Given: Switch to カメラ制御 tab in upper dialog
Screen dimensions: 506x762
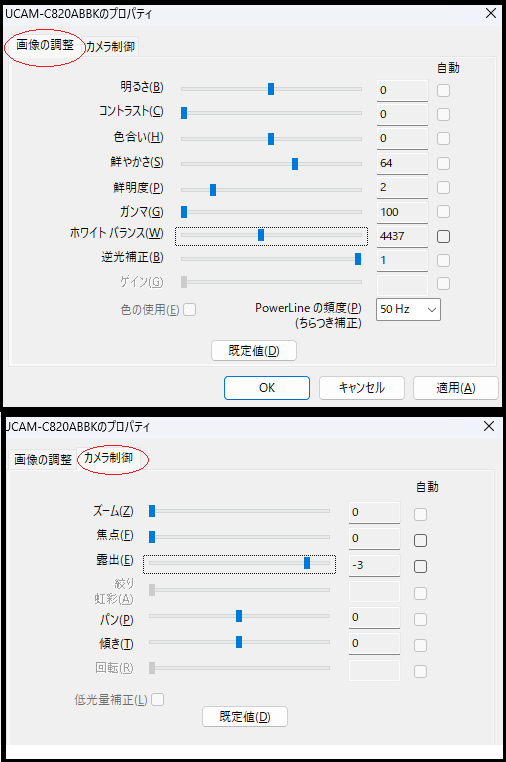Looking at the screenshot, I should click(111, 47).
